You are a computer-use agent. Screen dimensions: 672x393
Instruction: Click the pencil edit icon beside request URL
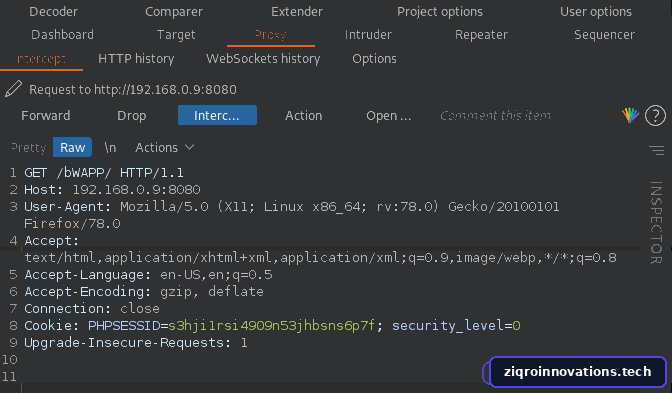click(x=13, y=89)
